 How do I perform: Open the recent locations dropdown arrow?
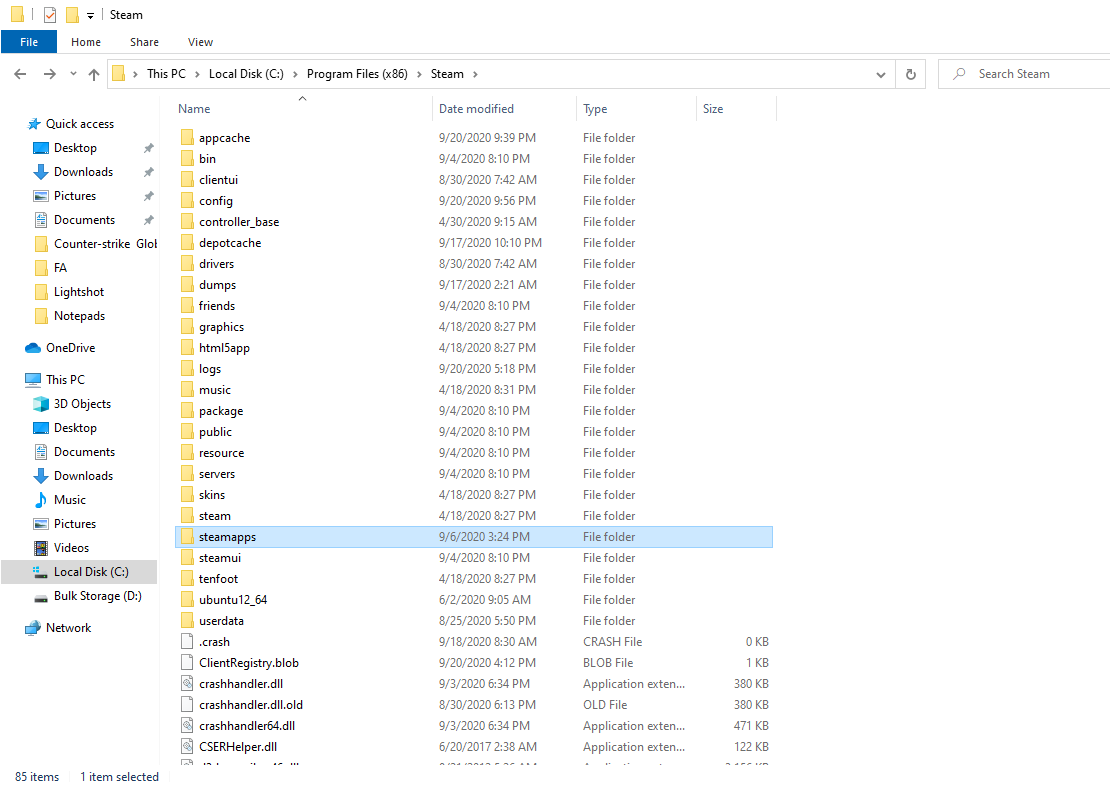[73, 74]
